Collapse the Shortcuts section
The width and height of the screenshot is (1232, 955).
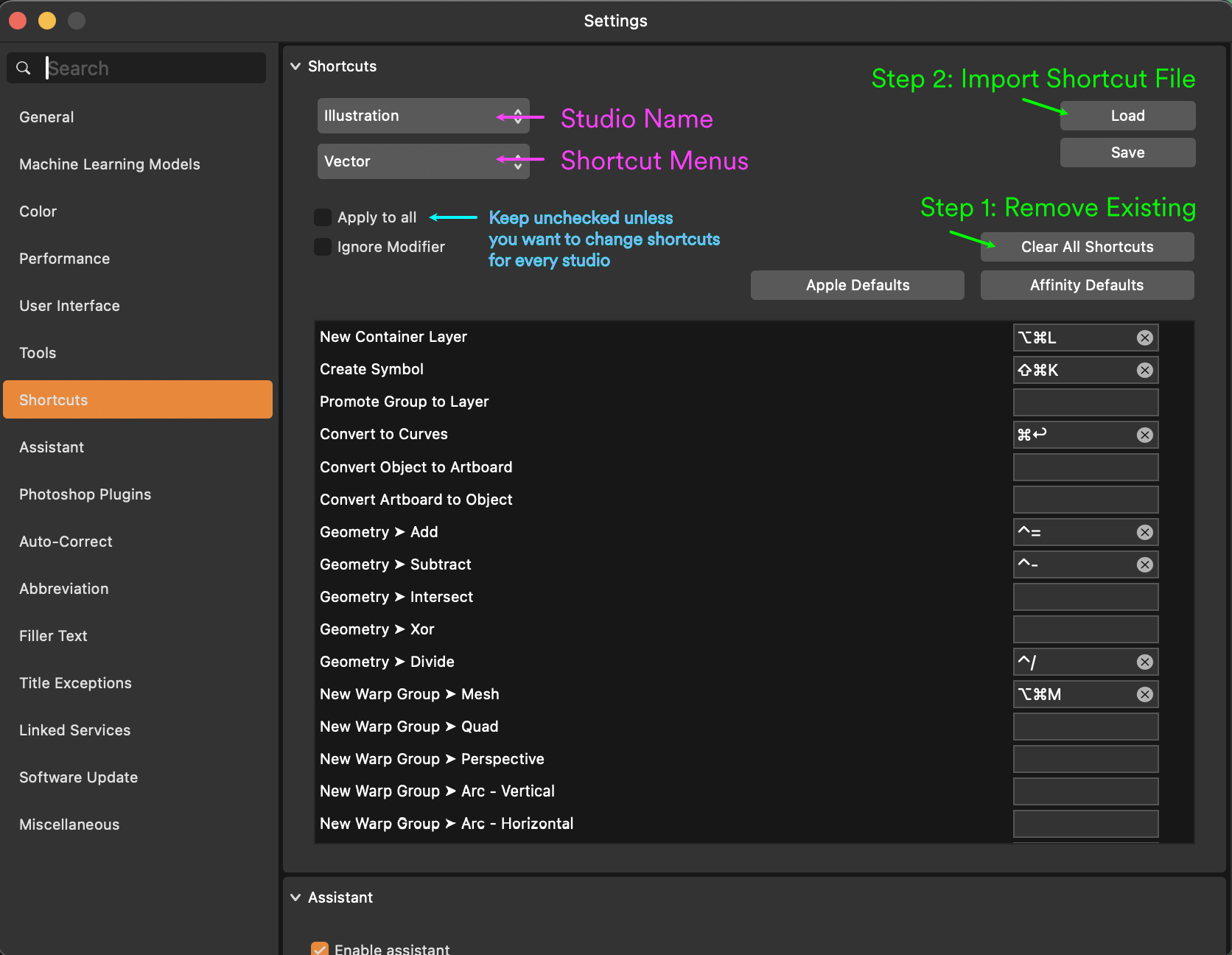click(x=295, y=66)
